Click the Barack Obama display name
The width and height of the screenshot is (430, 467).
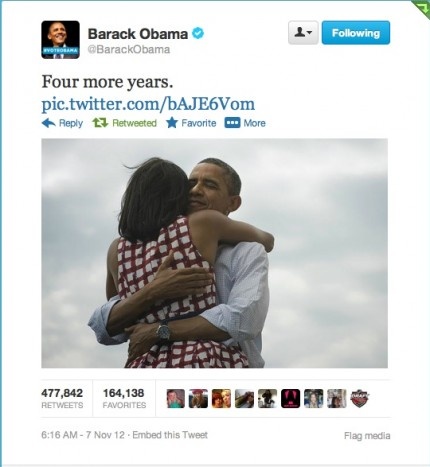coord(138,34)
